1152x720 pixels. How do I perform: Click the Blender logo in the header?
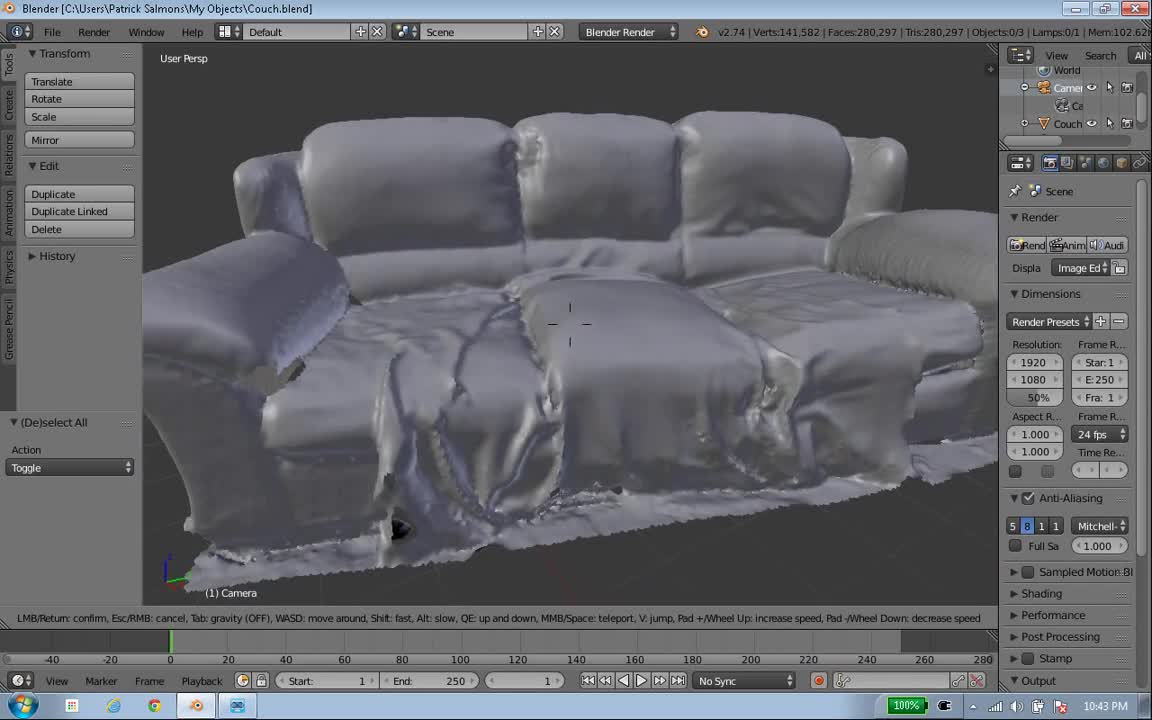coord(17,31)
